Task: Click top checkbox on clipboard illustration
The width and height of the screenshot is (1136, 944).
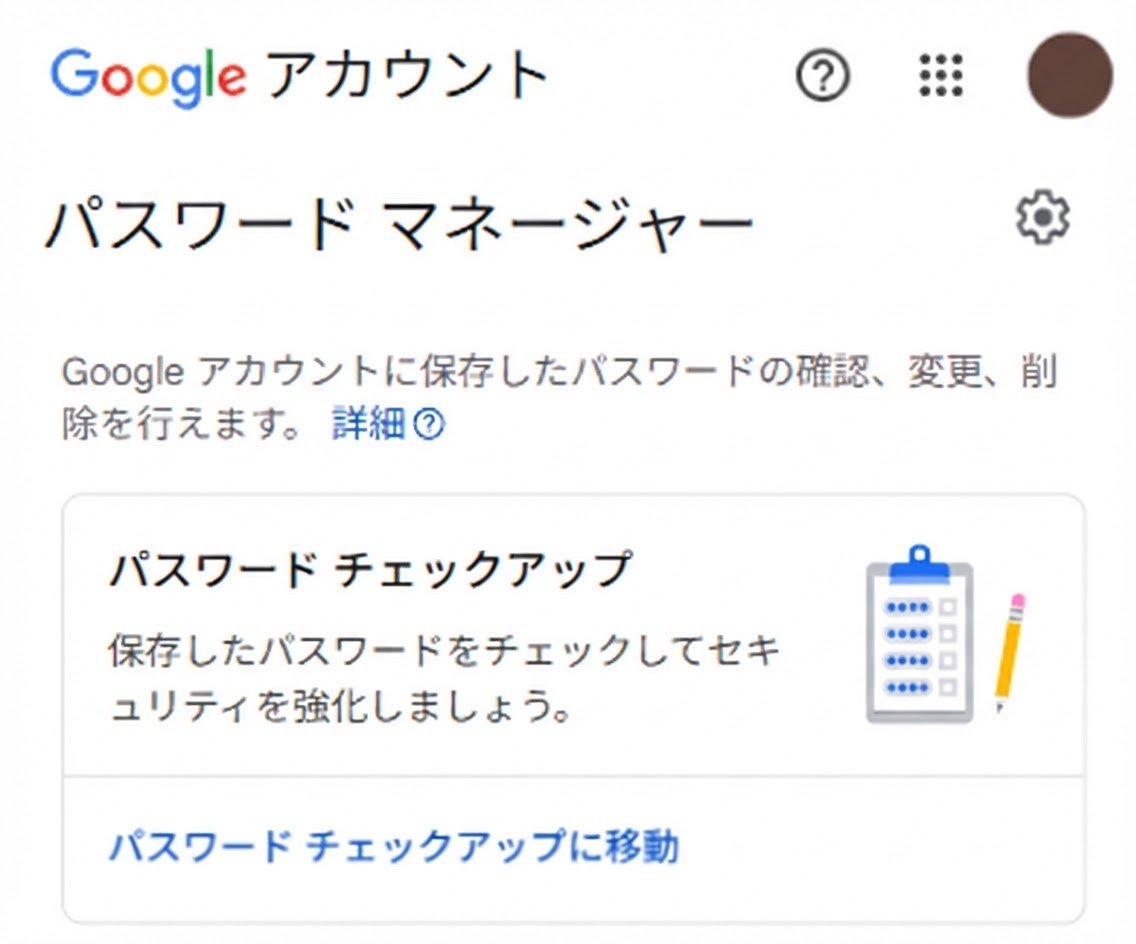Action: pyautogui.click(x=948, y=606)
